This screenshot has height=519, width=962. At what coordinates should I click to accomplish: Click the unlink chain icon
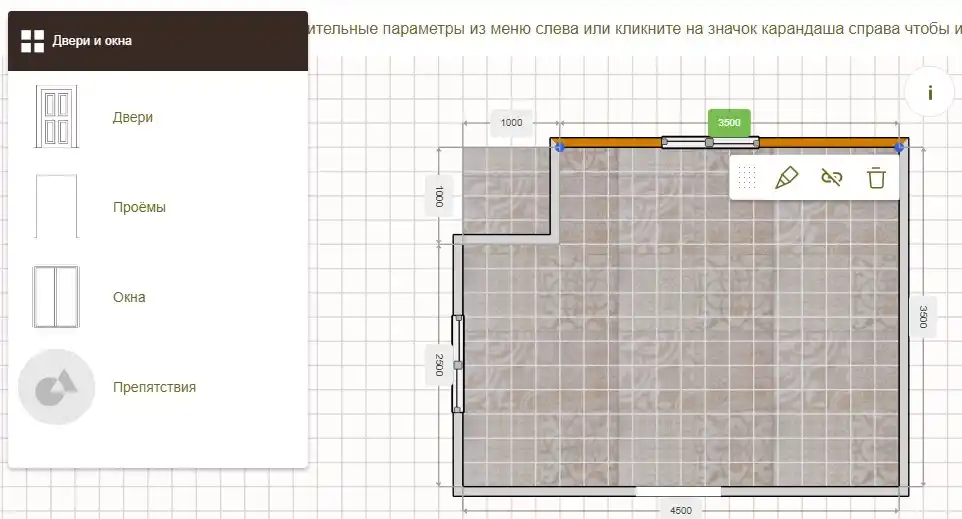tap(832, 178)
